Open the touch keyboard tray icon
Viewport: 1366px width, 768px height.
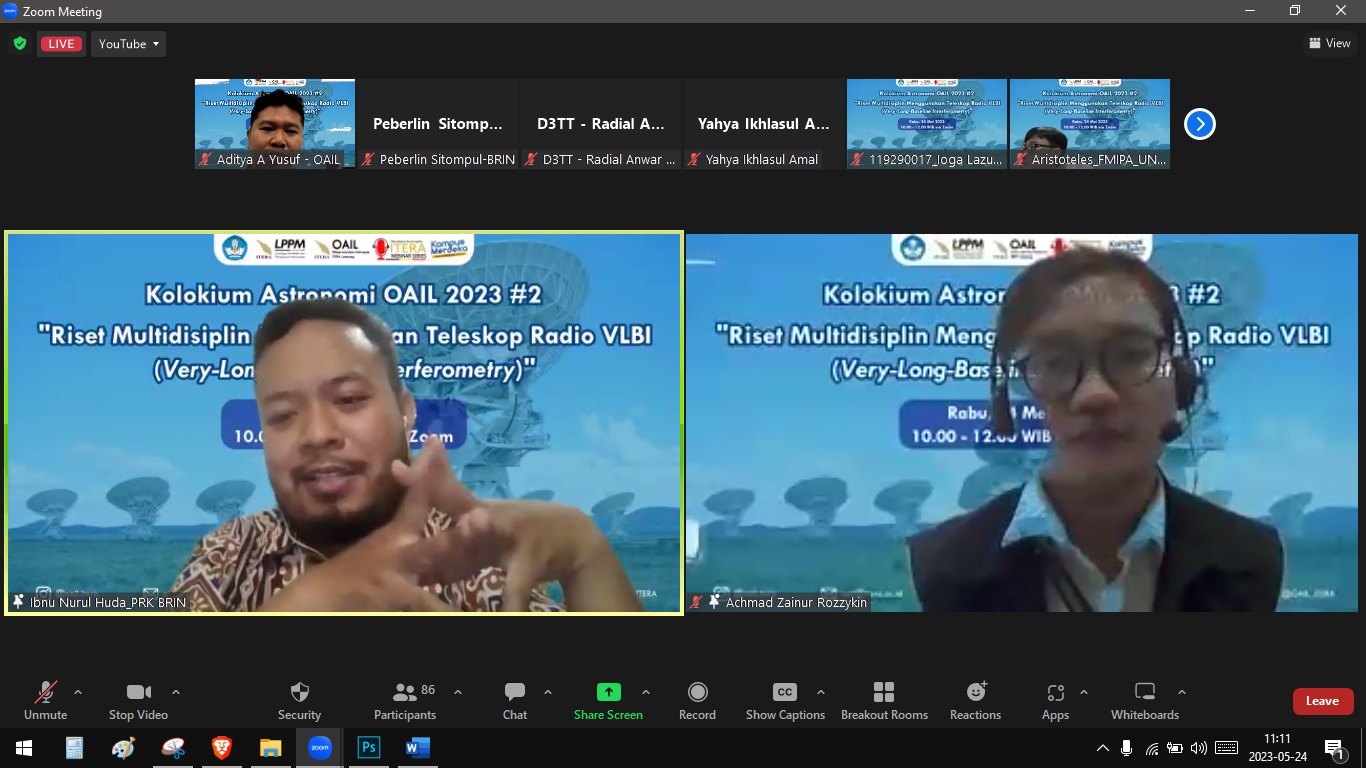(1226, 748)
